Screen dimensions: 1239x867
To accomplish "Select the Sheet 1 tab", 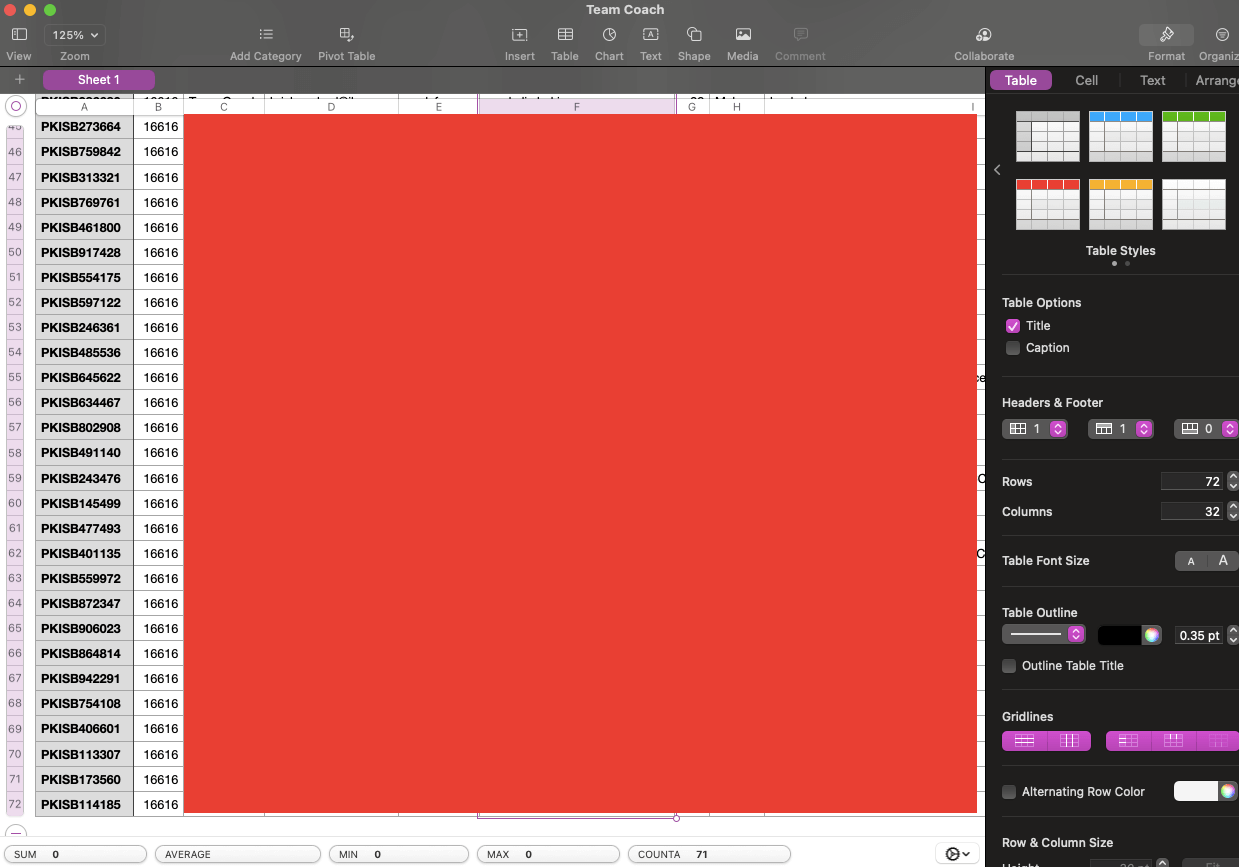I will [99, 80].
